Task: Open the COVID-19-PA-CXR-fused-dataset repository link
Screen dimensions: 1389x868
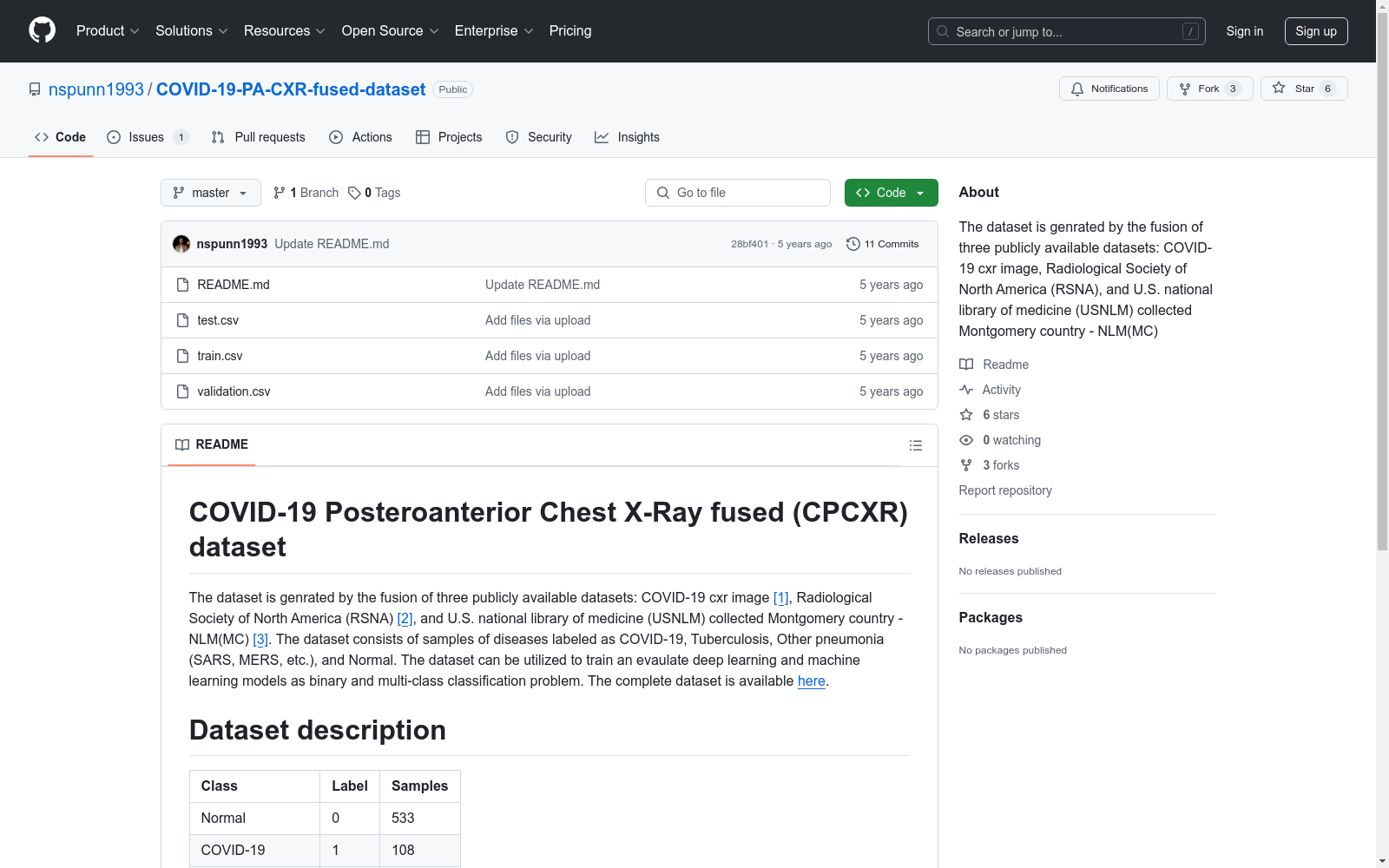Action: pyautogui.click(x=291, y=89)
